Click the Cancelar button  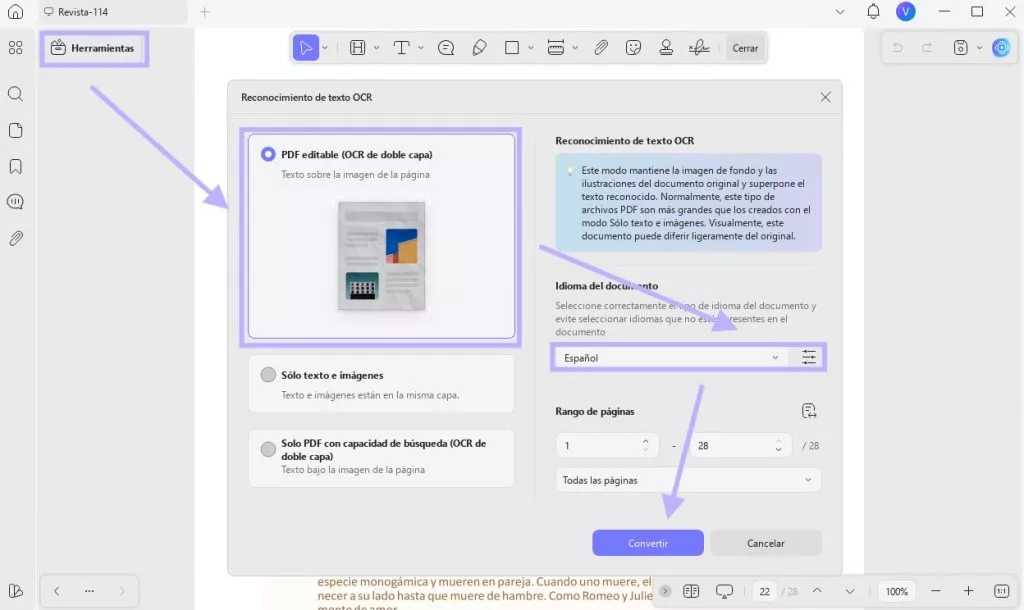click(x=765, y=543)
